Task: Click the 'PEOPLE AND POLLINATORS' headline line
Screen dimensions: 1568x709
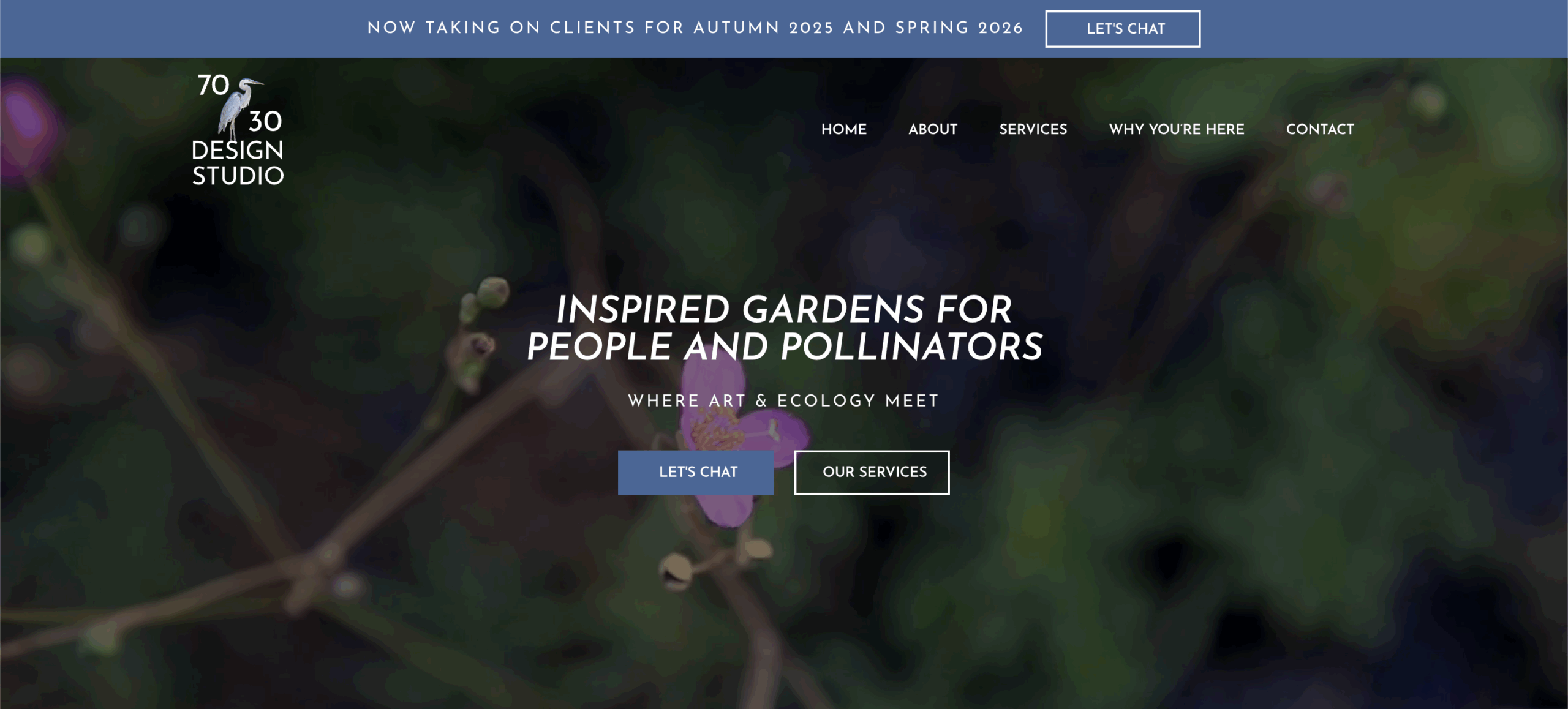Action: pyautogui.click(x=785, y=347)
